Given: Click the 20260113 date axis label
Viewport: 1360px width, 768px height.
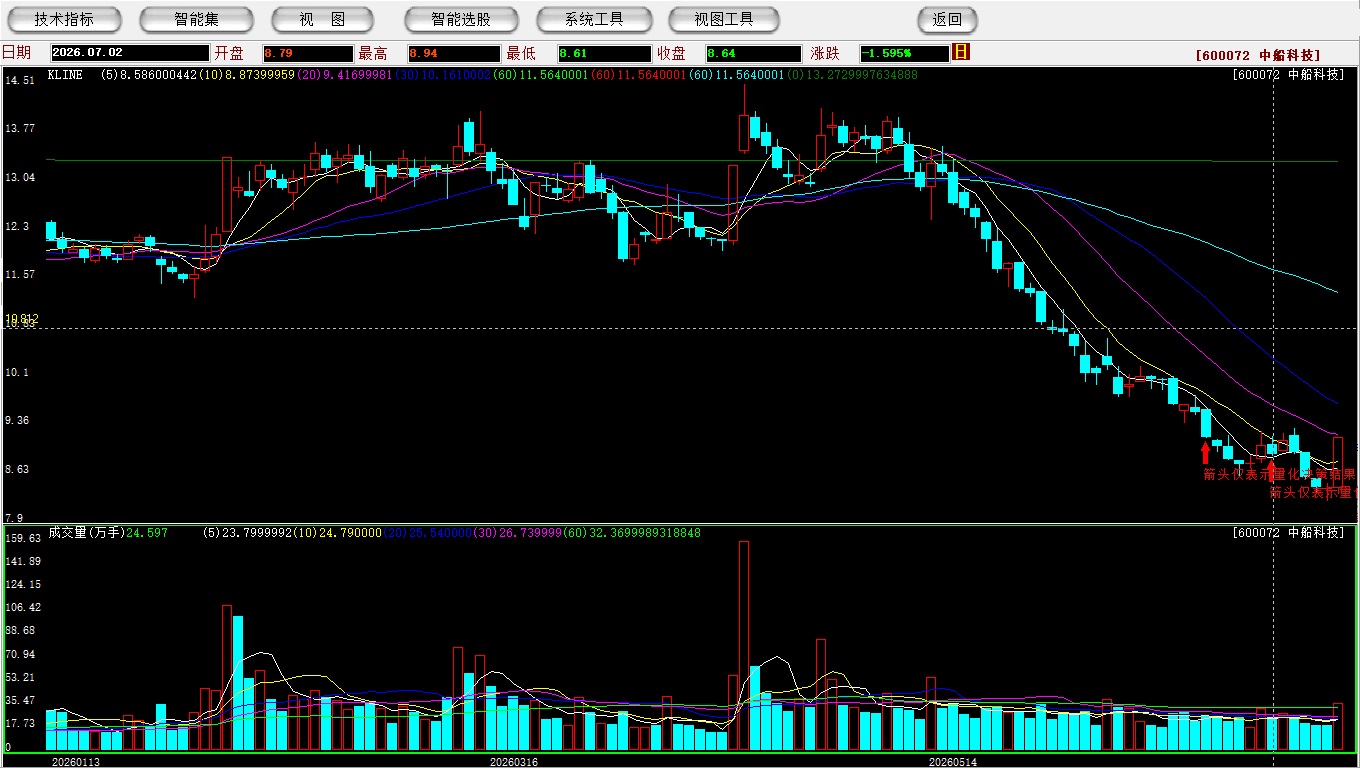Looking at the screenshot, I should click(75, 762).
